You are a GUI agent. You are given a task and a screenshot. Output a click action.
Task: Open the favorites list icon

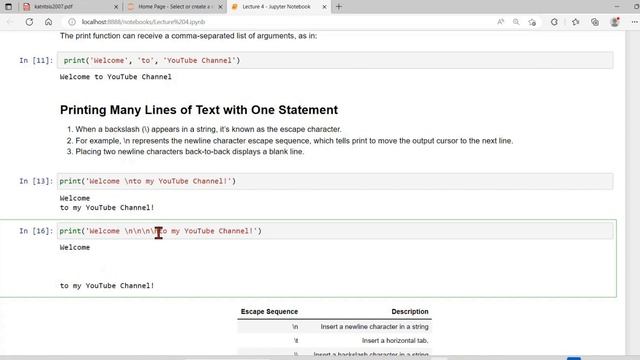[576, 22]
